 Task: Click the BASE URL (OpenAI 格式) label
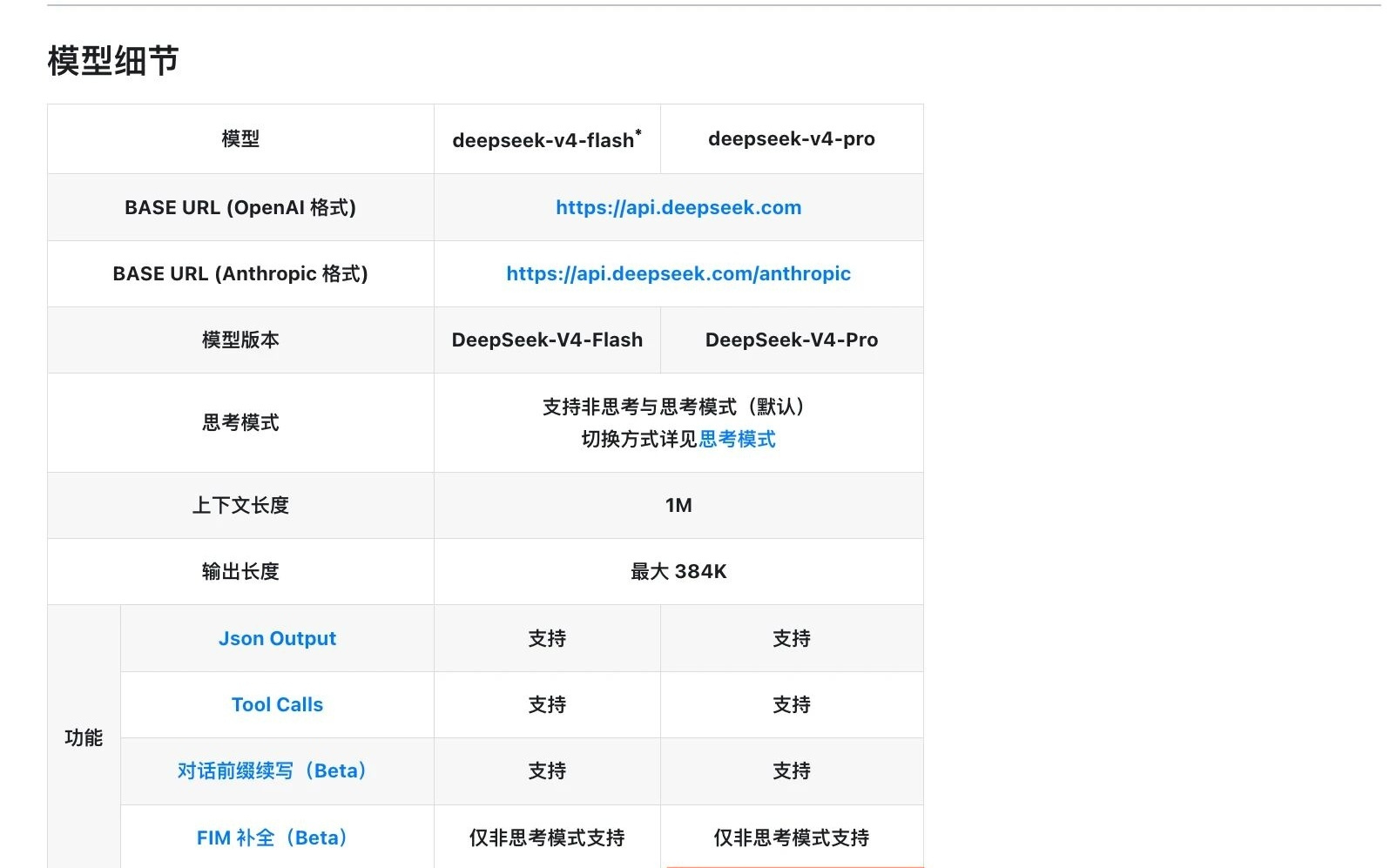(x=240, y=208)
